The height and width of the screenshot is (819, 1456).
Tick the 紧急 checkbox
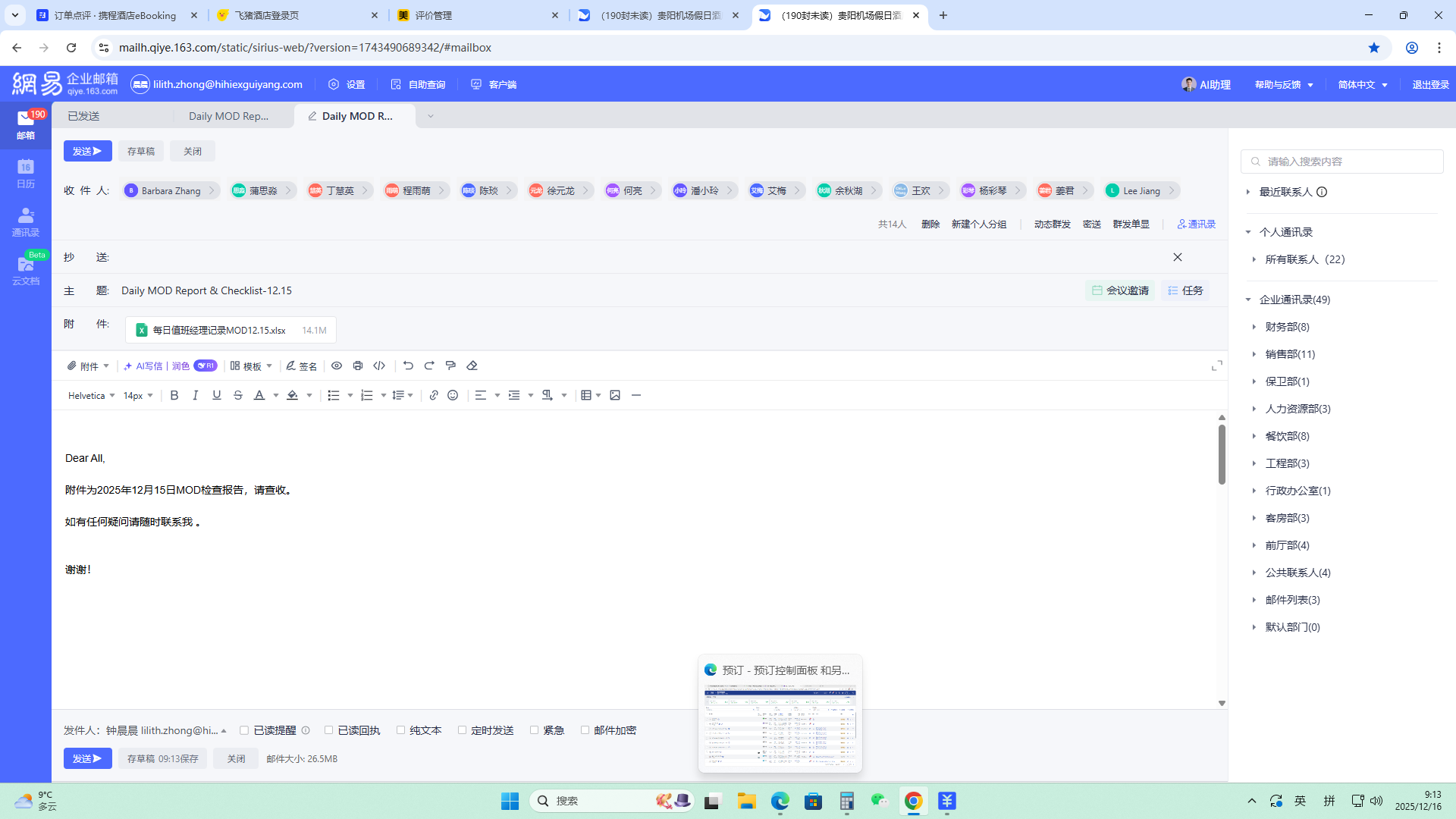534,730
